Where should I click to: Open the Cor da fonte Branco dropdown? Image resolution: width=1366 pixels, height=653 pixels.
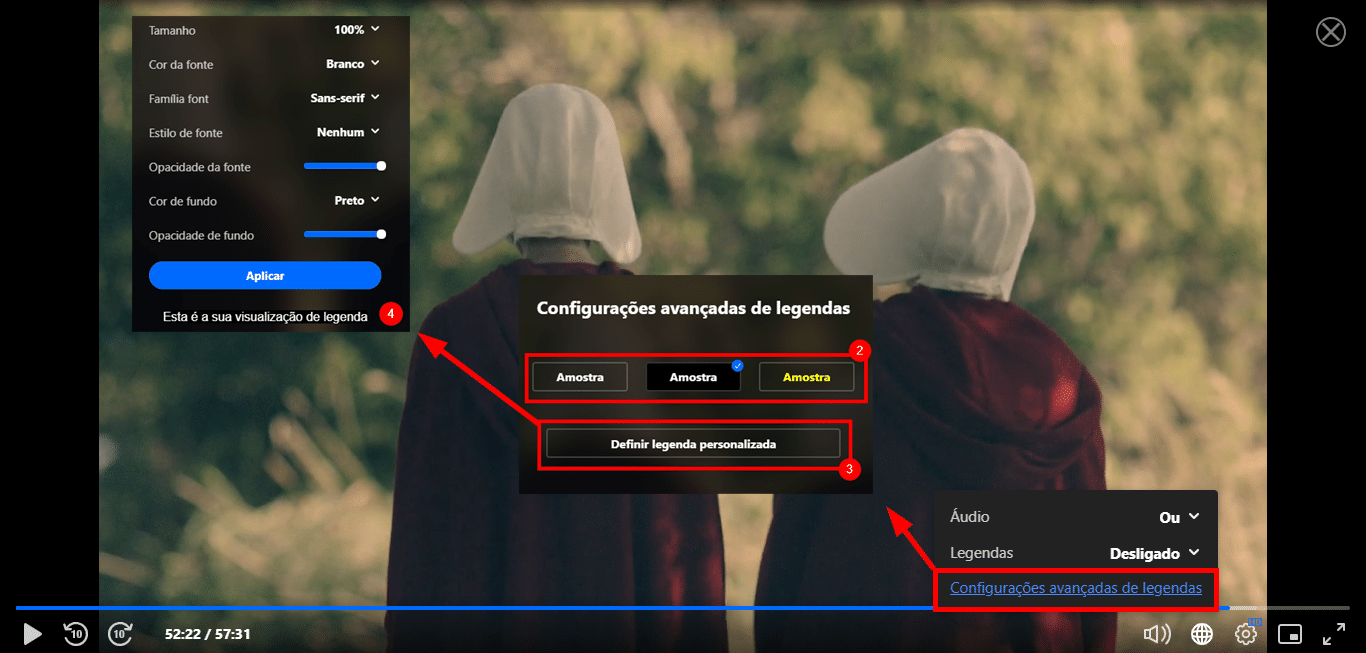point(353,64)
